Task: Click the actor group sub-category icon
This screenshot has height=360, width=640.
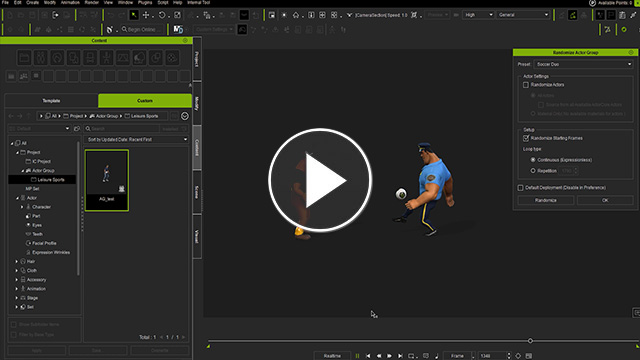Action: (x=24, y=76)
